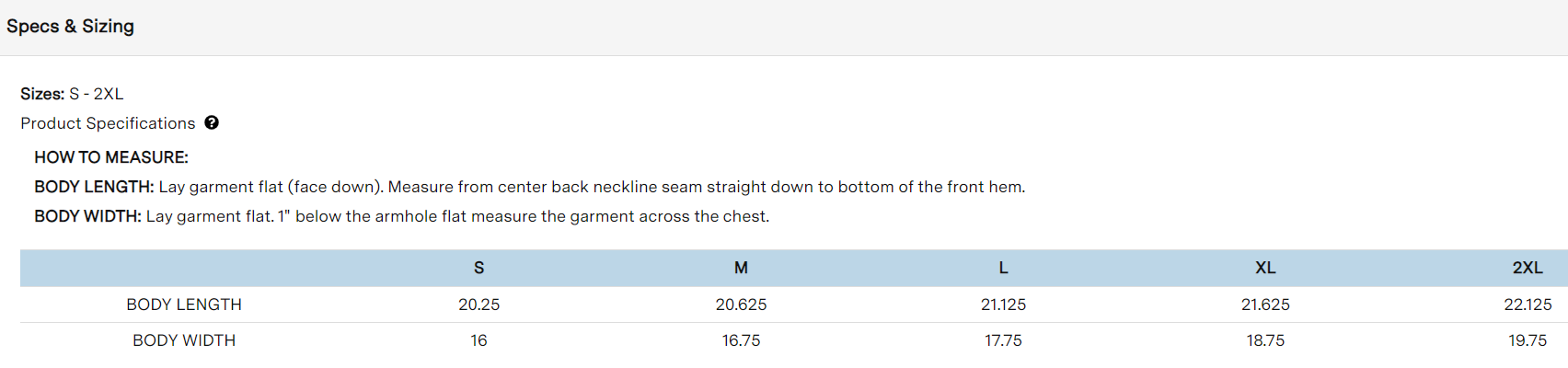Click the 17.75 body width value
Screen dimensions: 1568x368
(1003, 340)
